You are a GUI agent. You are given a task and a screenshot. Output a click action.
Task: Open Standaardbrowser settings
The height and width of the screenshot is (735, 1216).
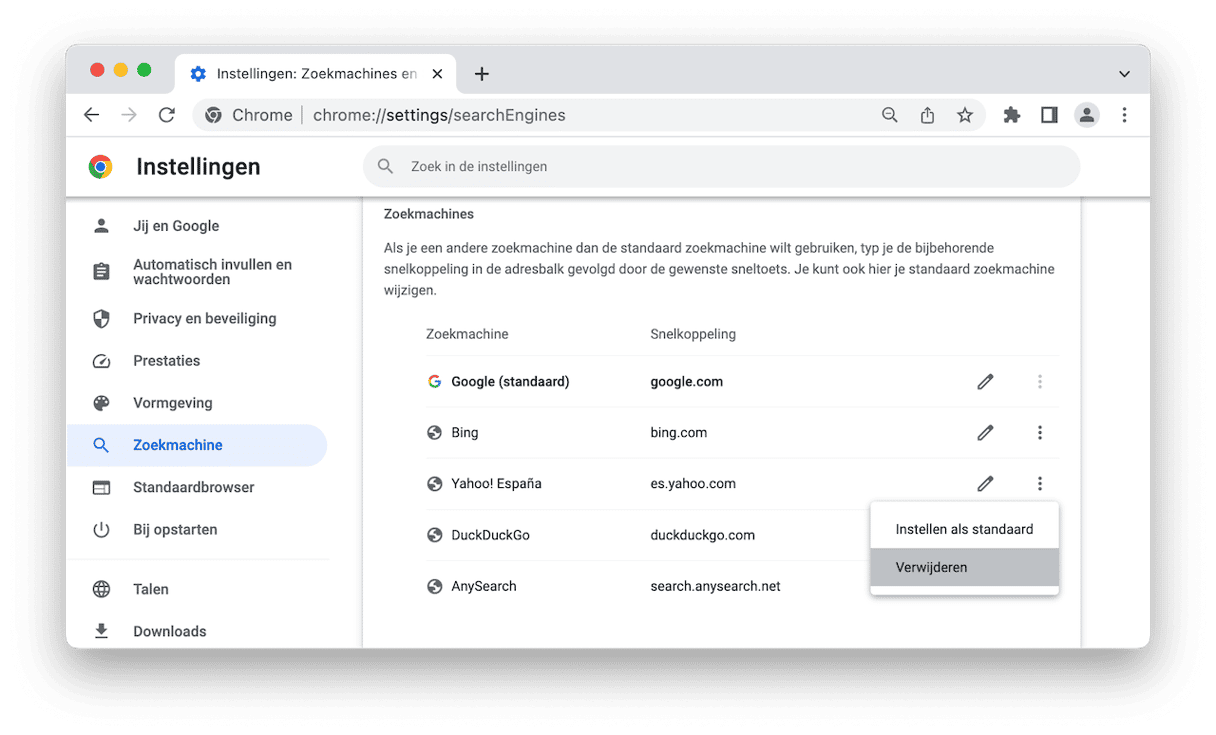[x=196, y=487]
